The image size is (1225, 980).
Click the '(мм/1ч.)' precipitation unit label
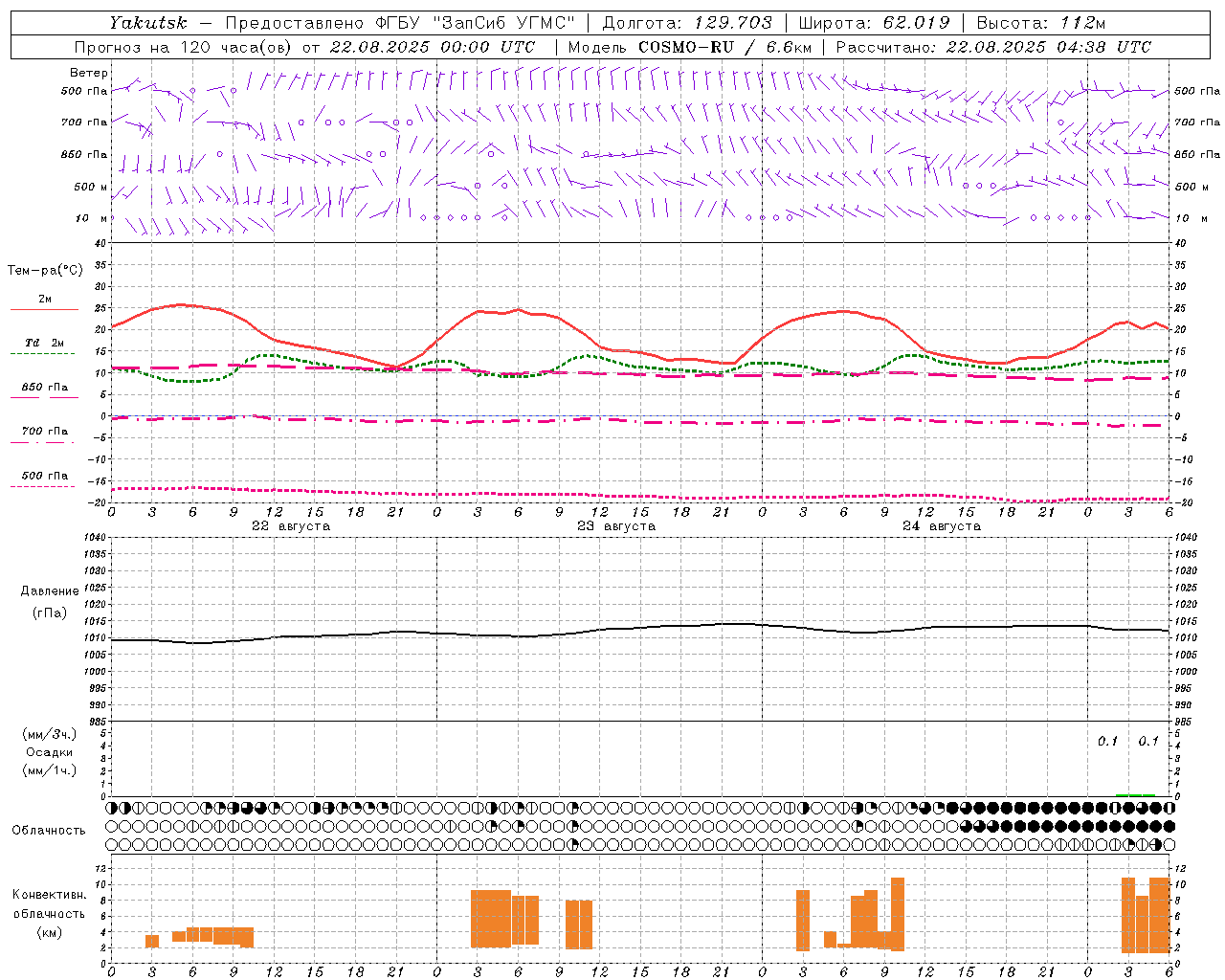50,770
